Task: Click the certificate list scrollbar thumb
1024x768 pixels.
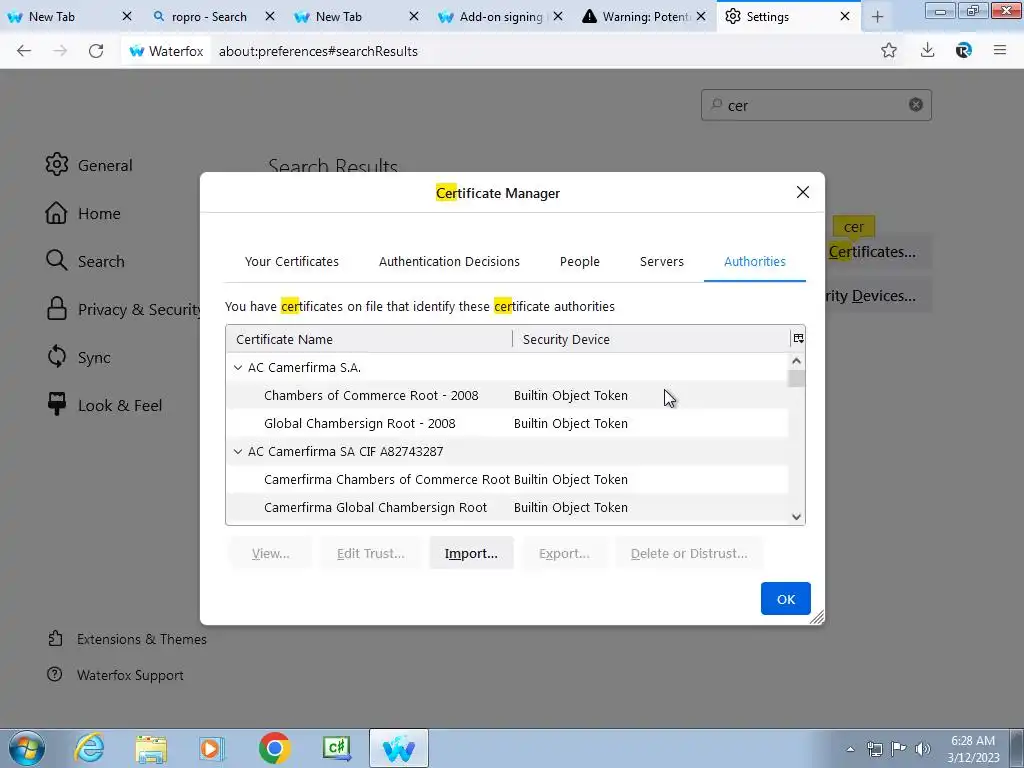Action: (x=796, y=379)
